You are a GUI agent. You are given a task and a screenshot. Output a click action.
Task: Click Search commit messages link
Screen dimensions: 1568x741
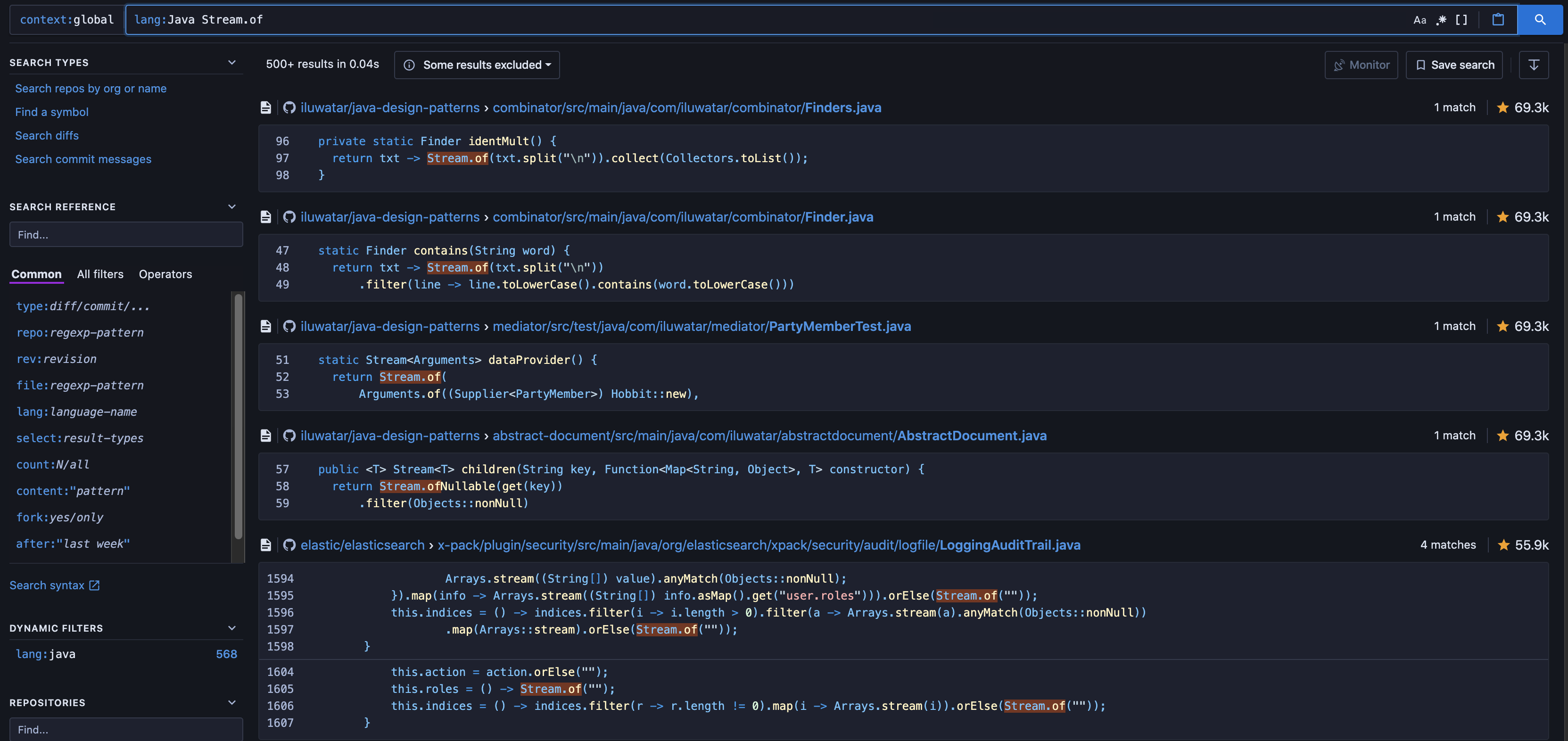[x=83, y=159]
